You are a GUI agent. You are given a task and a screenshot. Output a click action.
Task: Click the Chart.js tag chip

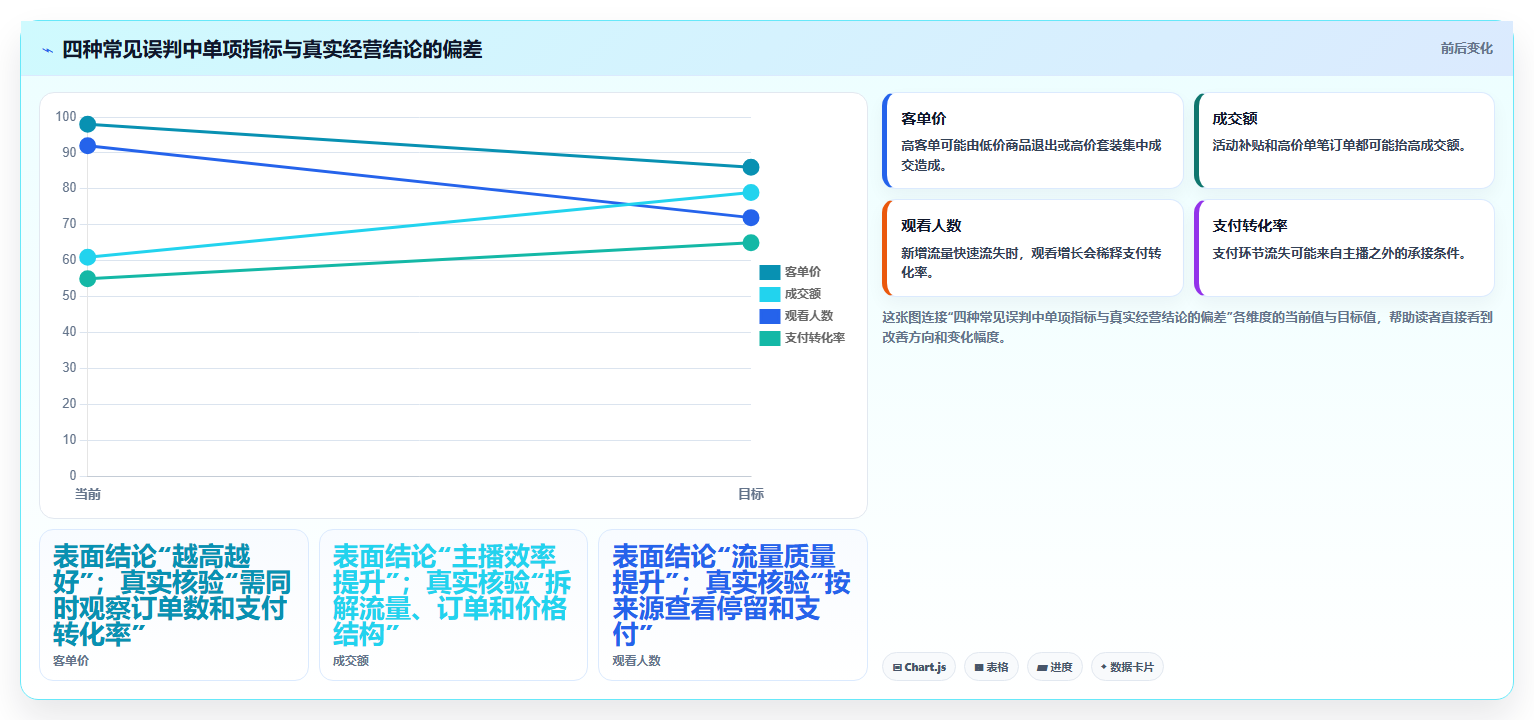(919, 667)
